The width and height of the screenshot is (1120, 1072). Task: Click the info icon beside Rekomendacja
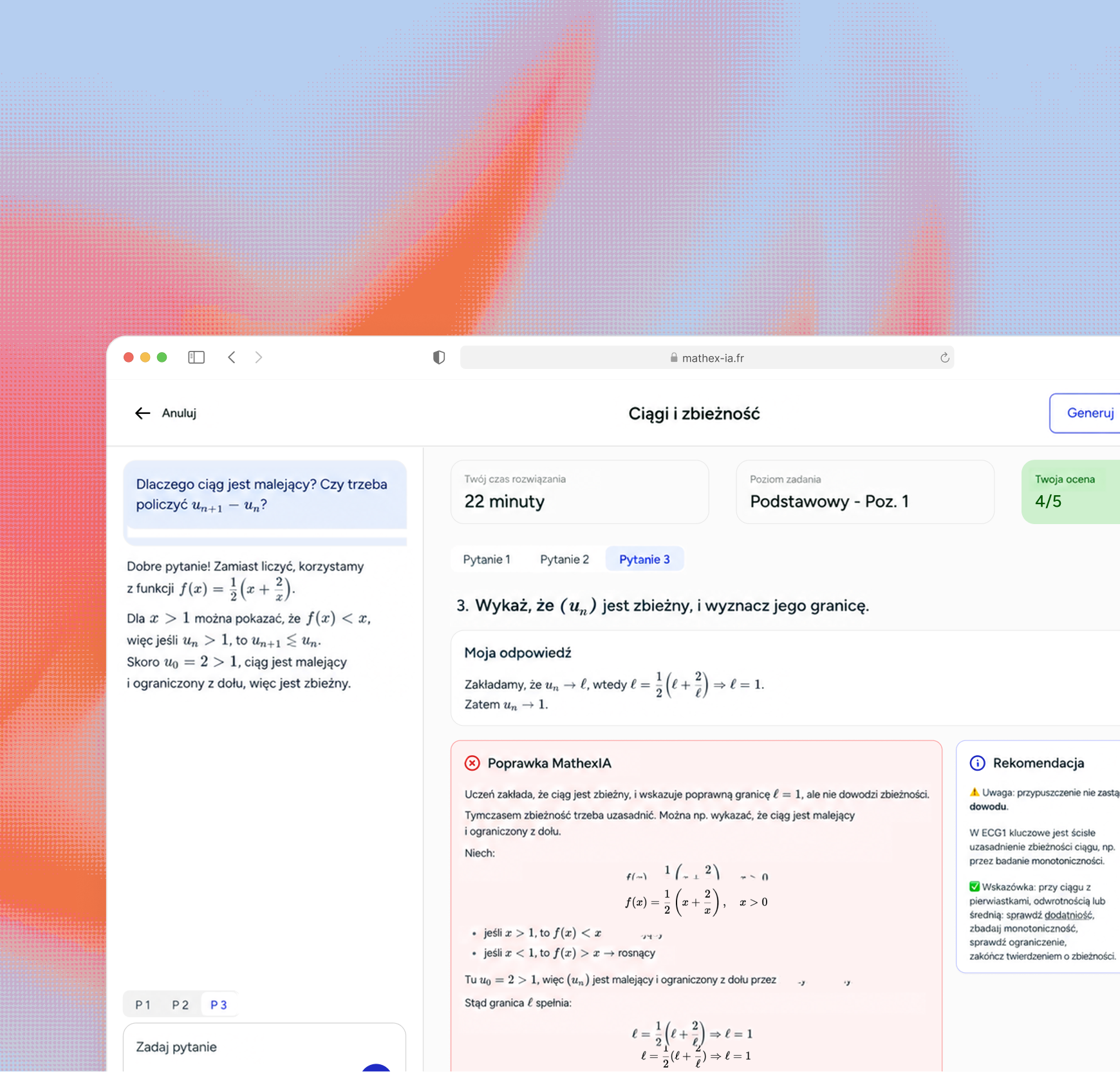977,763
